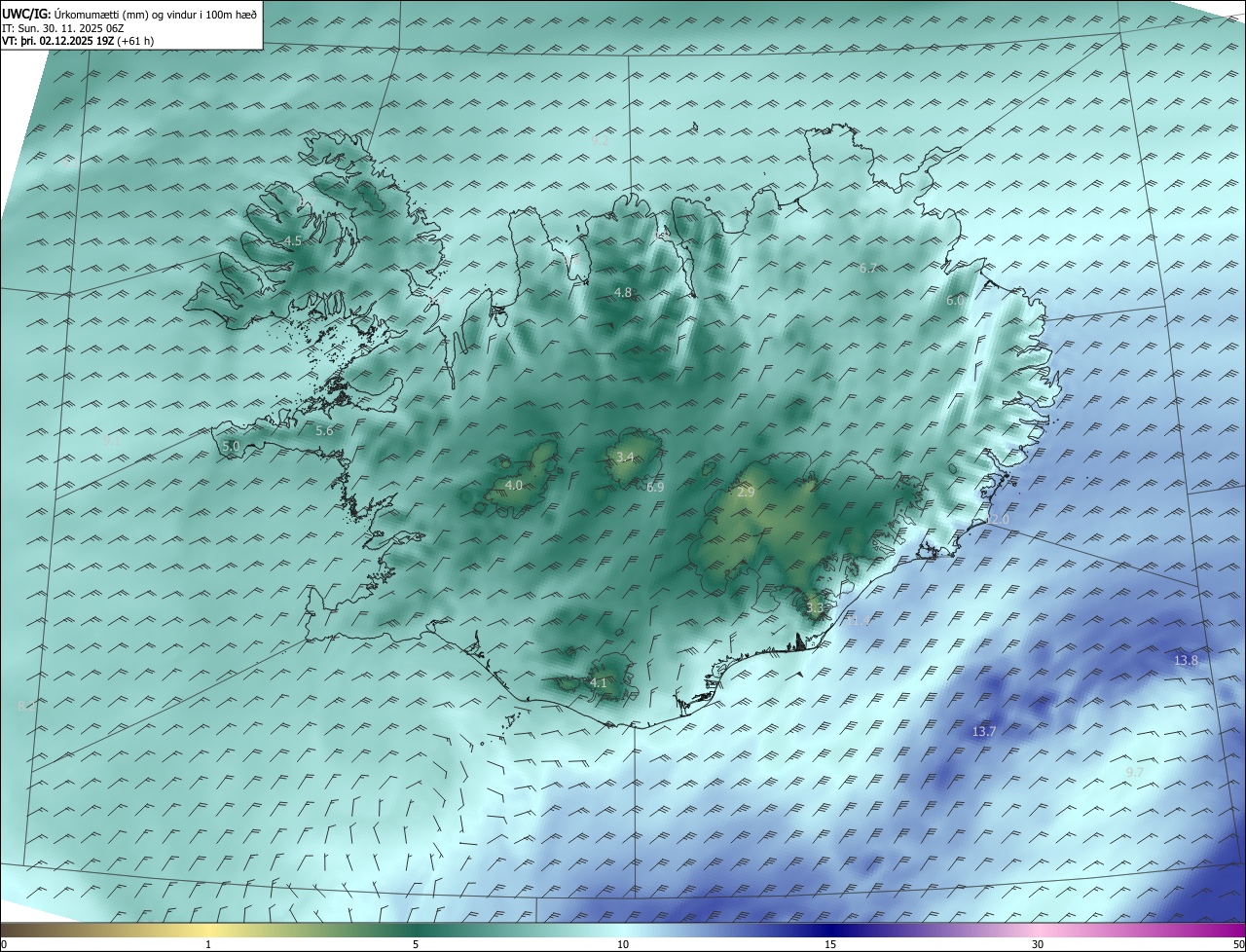Click the 50 tick on the colour scale
Screen dimensions: 1246x952
1239,944
